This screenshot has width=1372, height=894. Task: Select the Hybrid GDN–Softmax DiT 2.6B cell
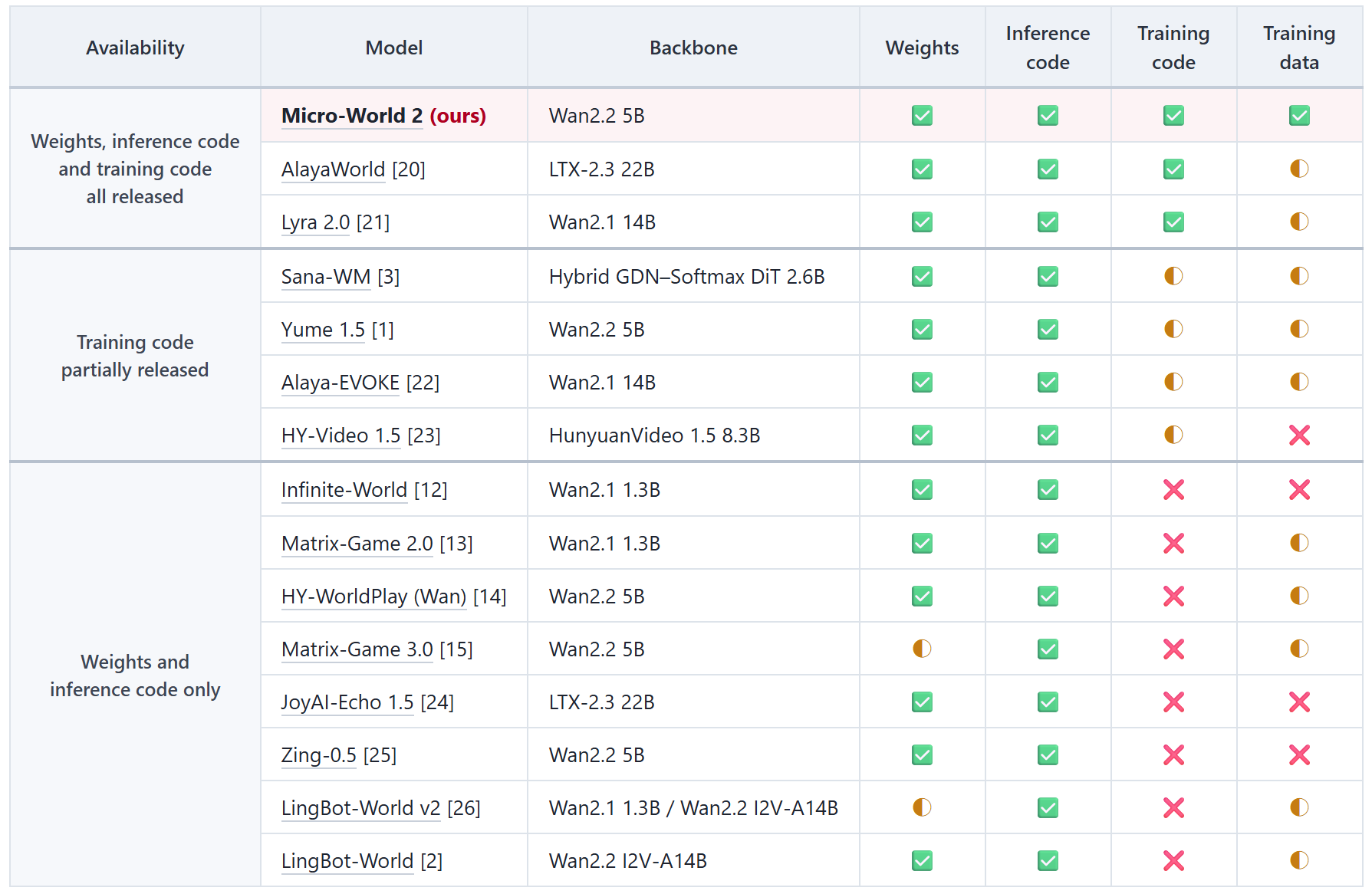click(x=693, y=277)
